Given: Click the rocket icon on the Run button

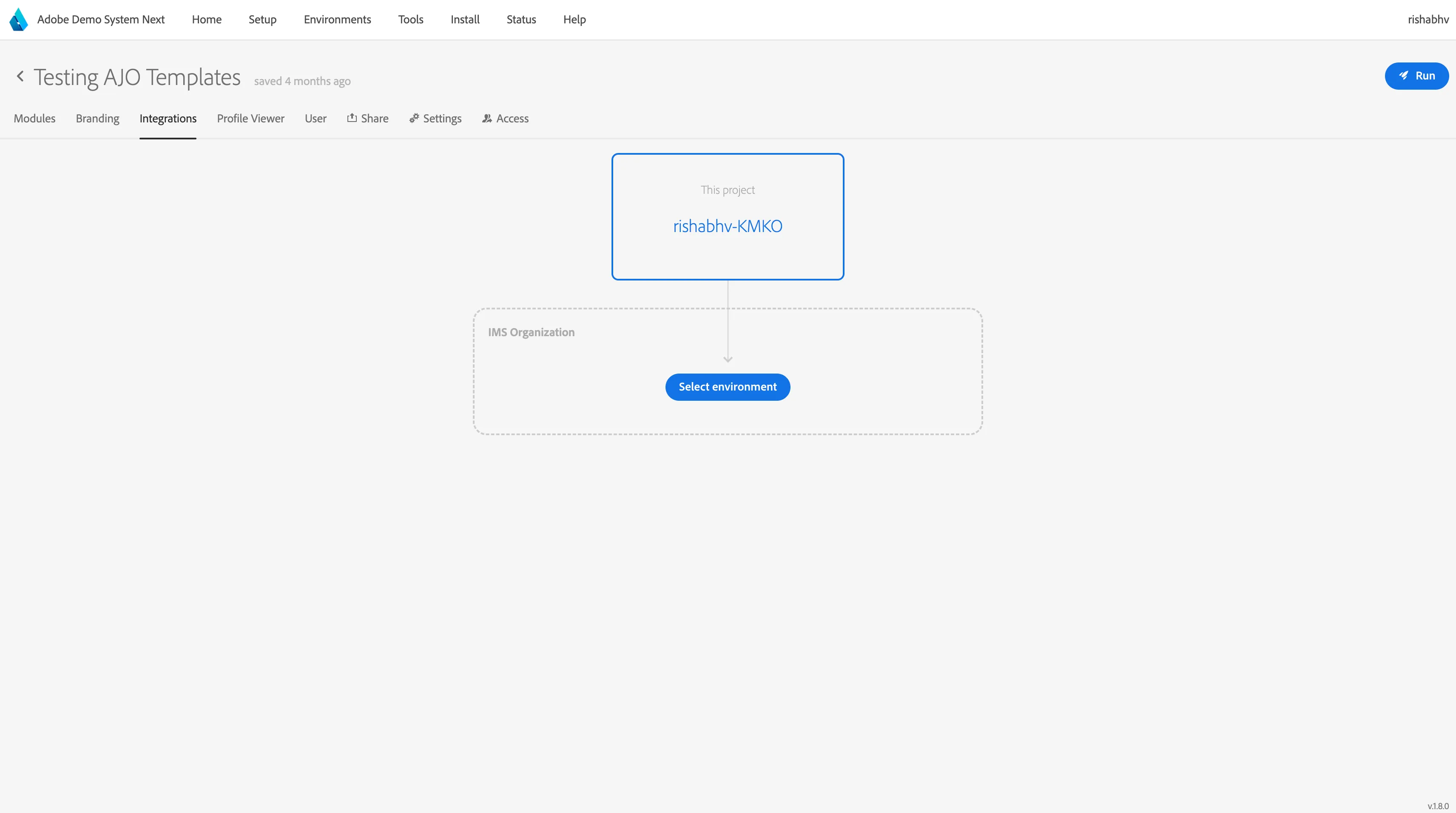Looking at the screenshot, I should click(x=1403, y=76).
